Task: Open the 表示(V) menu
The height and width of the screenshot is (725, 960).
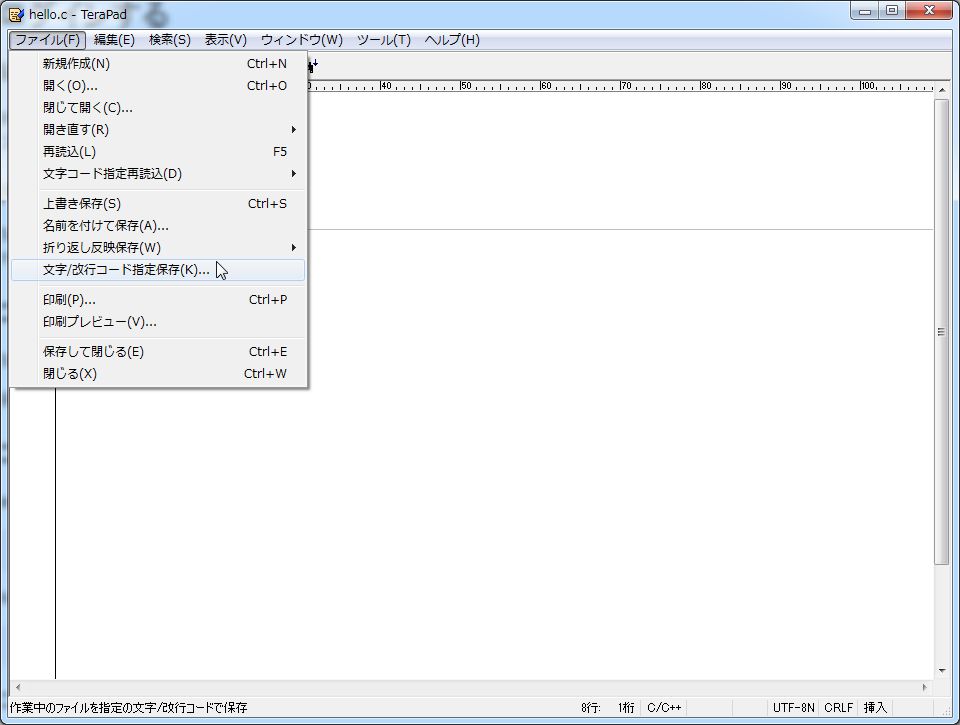Action: pos(225,40)
